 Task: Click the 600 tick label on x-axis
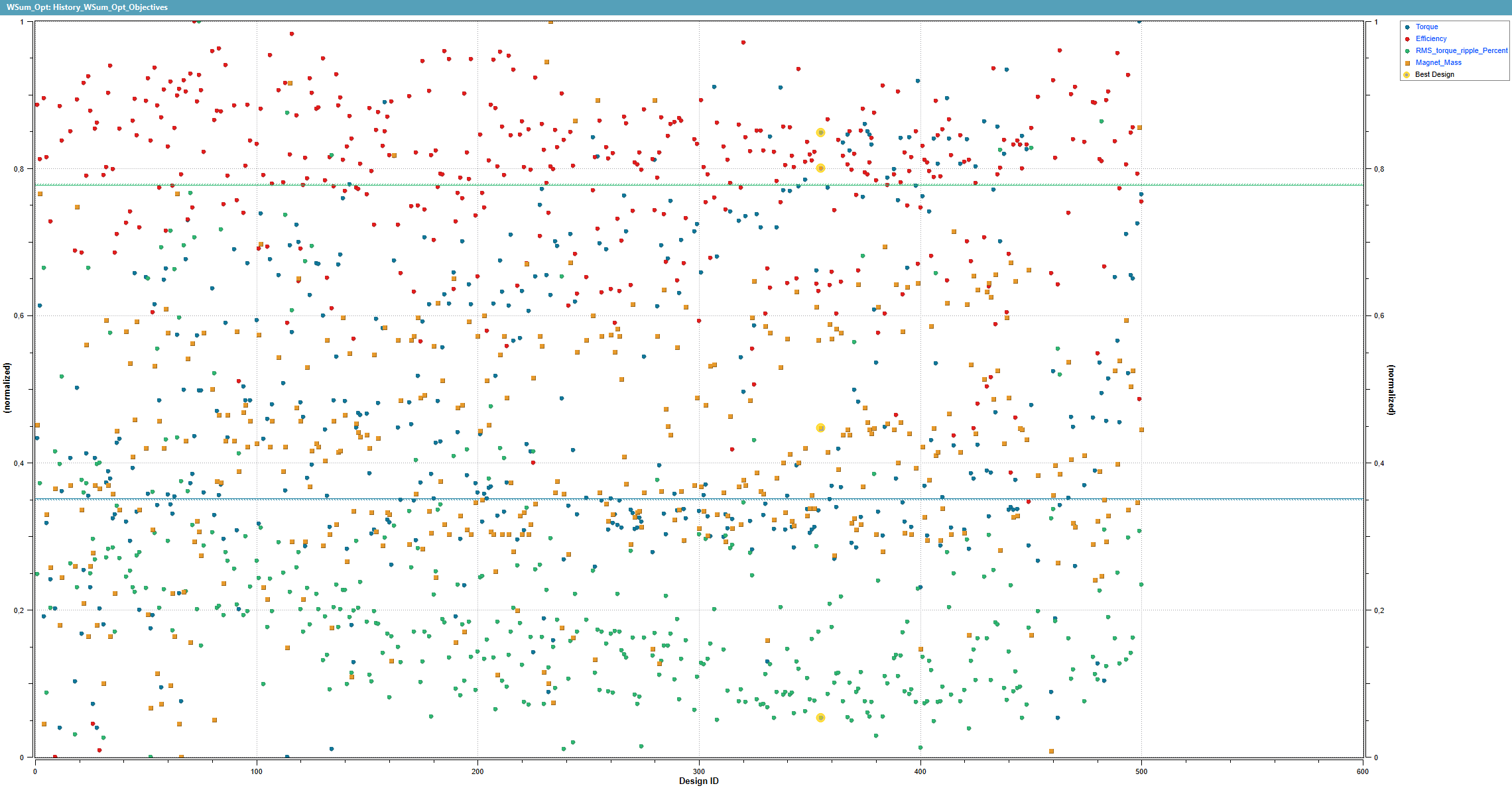click(x=1362, y=771)
